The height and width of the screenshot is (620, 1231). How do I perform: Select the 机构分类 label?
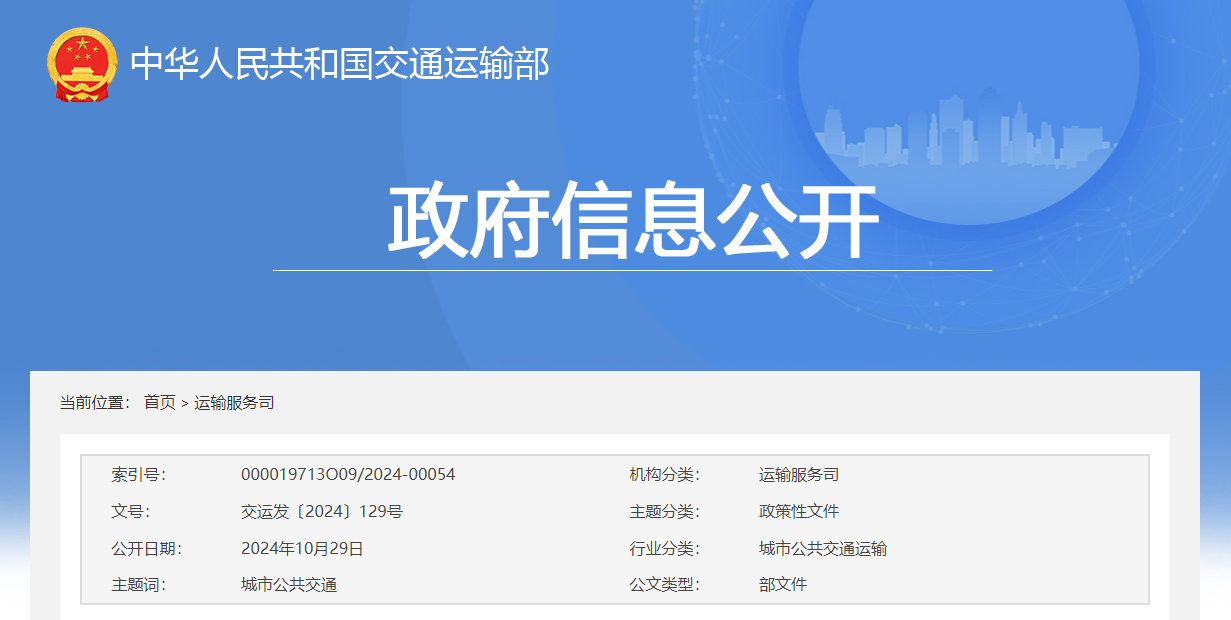coord(664,475)
